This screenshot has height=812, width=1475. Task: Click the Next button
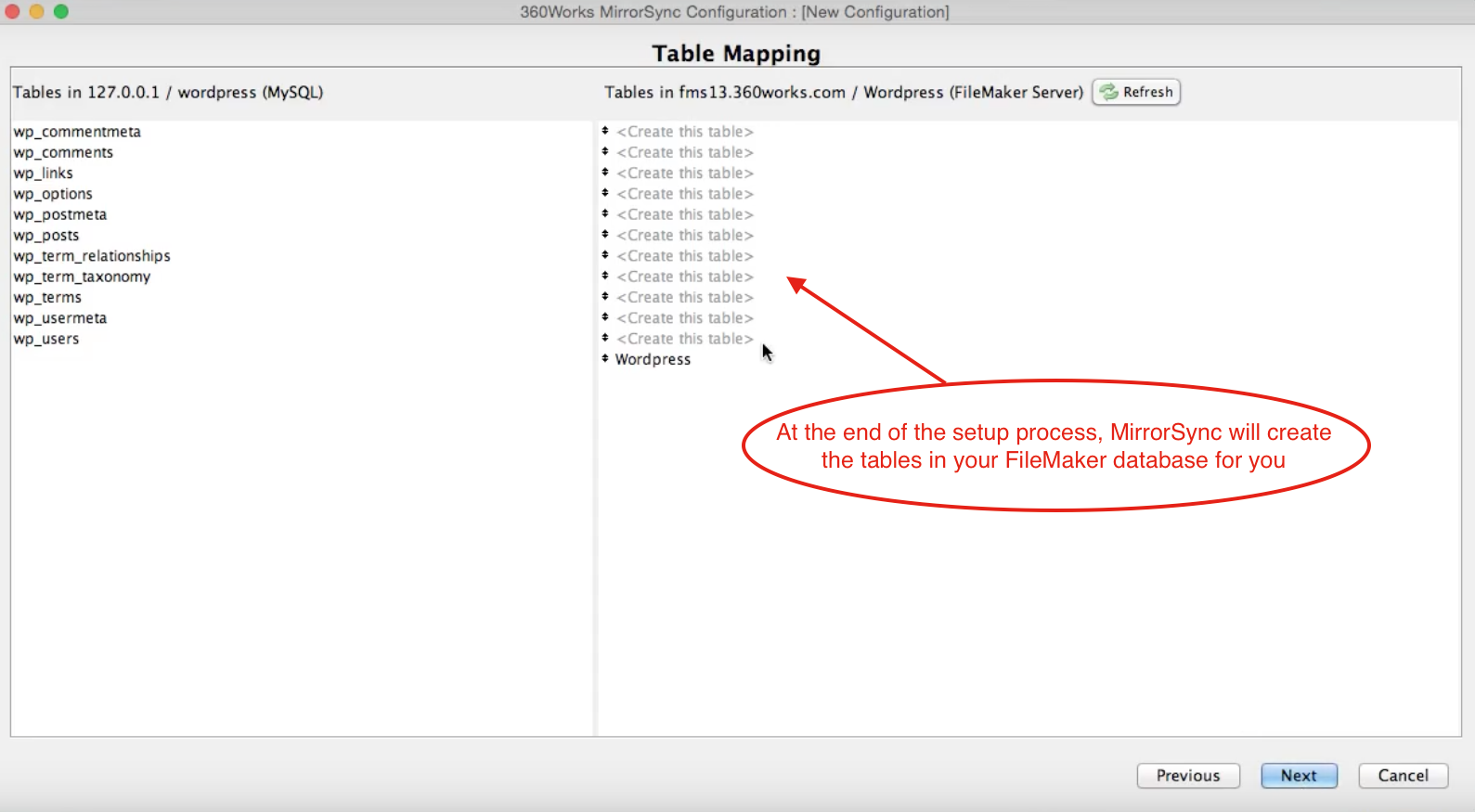tap(1299, 776)
